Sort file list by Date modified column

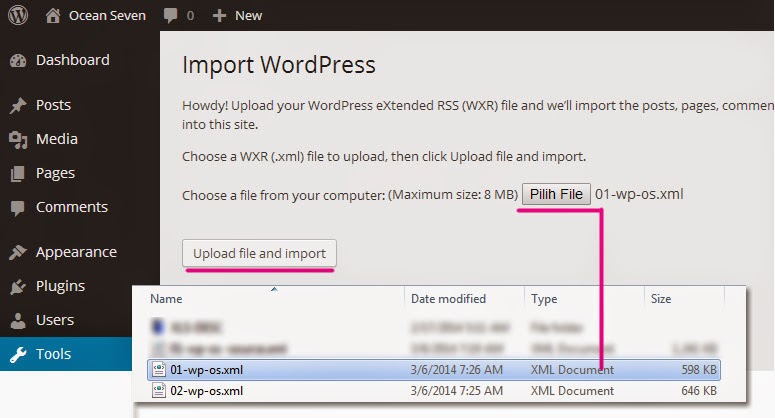coord(448,299)
